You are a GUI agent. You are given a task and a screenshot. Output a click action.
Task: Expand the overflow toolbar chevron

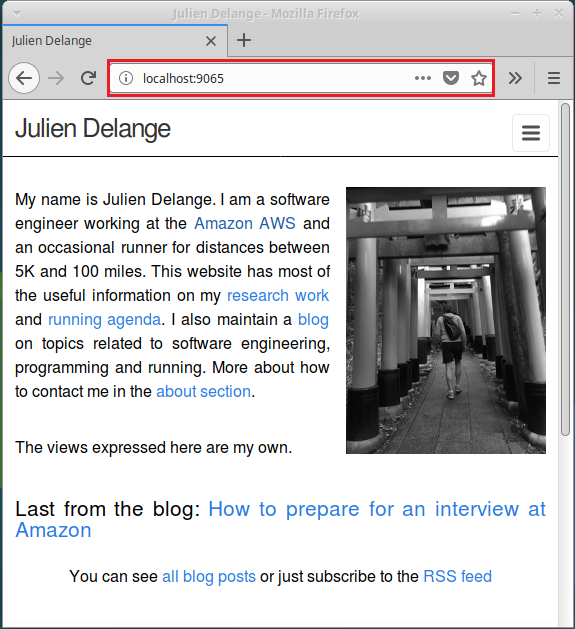point(515,78)
